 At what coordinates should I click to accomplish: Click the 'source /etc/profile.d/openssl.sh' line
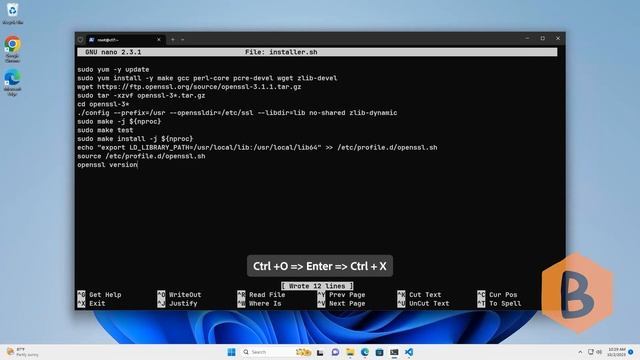point(141,156)
